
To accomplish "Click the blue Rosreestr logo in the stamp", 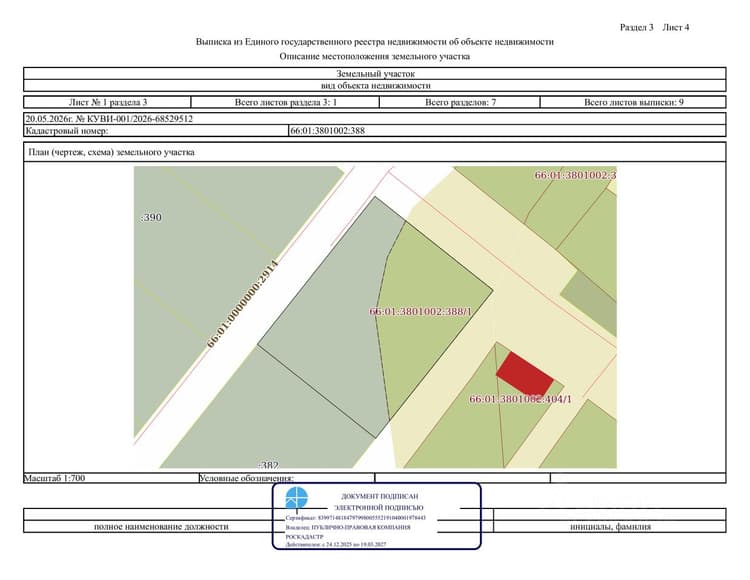I will click(x=297, y=498).
